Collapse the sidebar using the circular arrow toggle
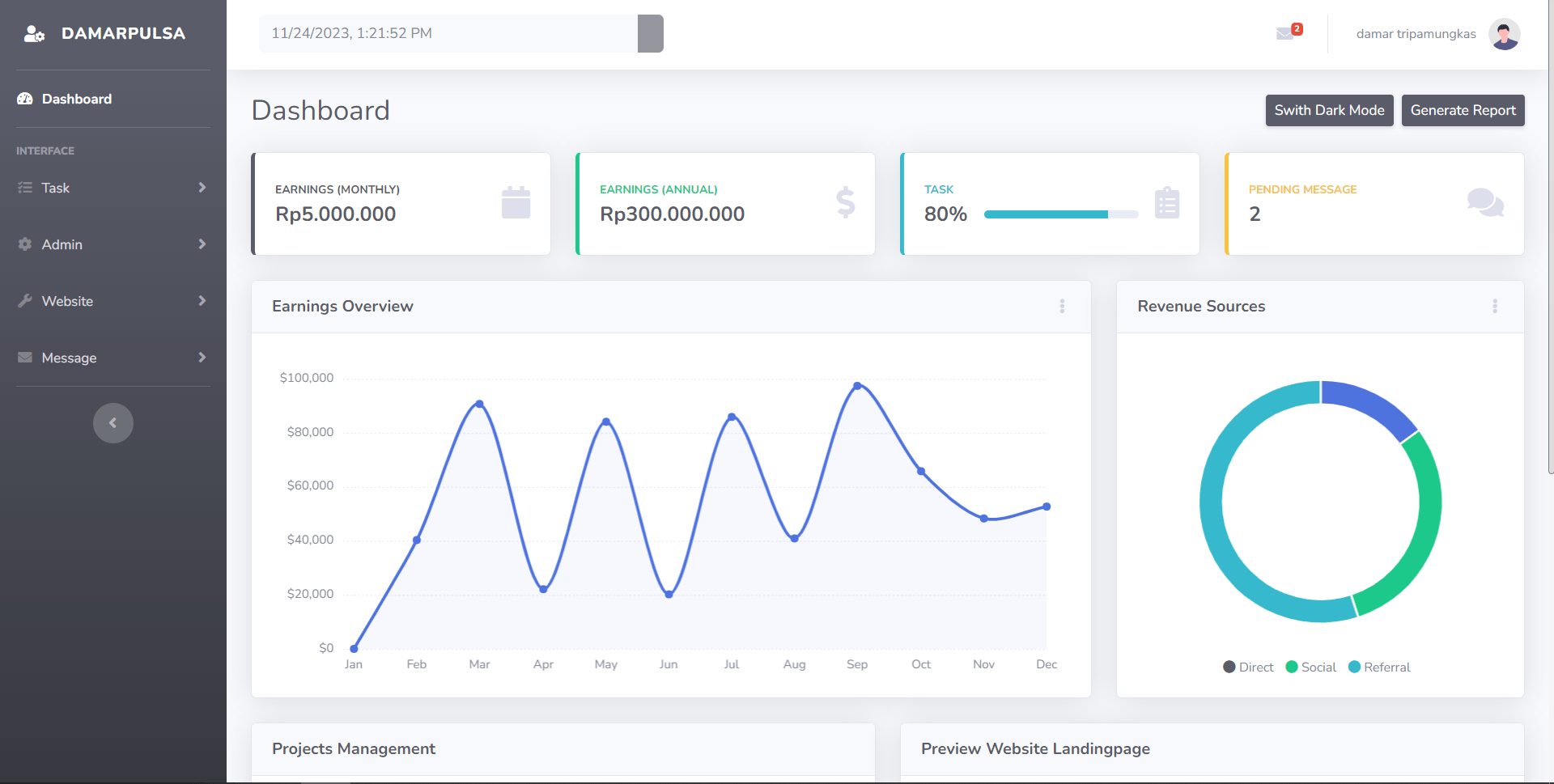Screen dimensions: 1554x784 [113, 422]
